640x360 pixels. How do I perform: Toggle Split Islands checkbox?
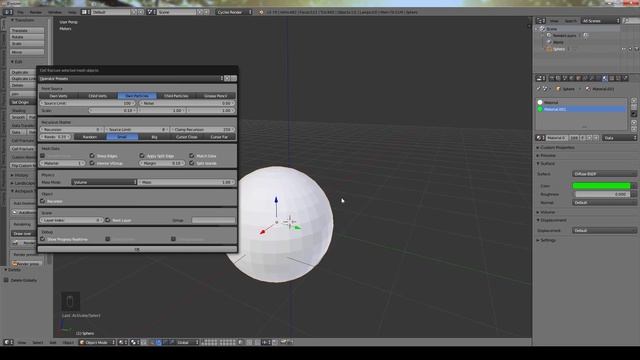(x=192, y=163)
